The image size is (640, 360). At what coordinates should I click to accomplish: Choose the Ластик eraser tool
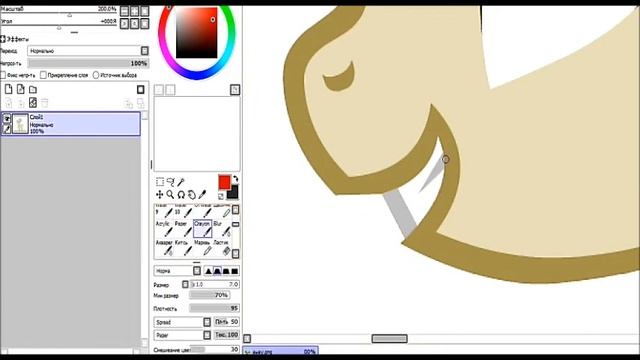pyautogui.click(x=222, y=248)
